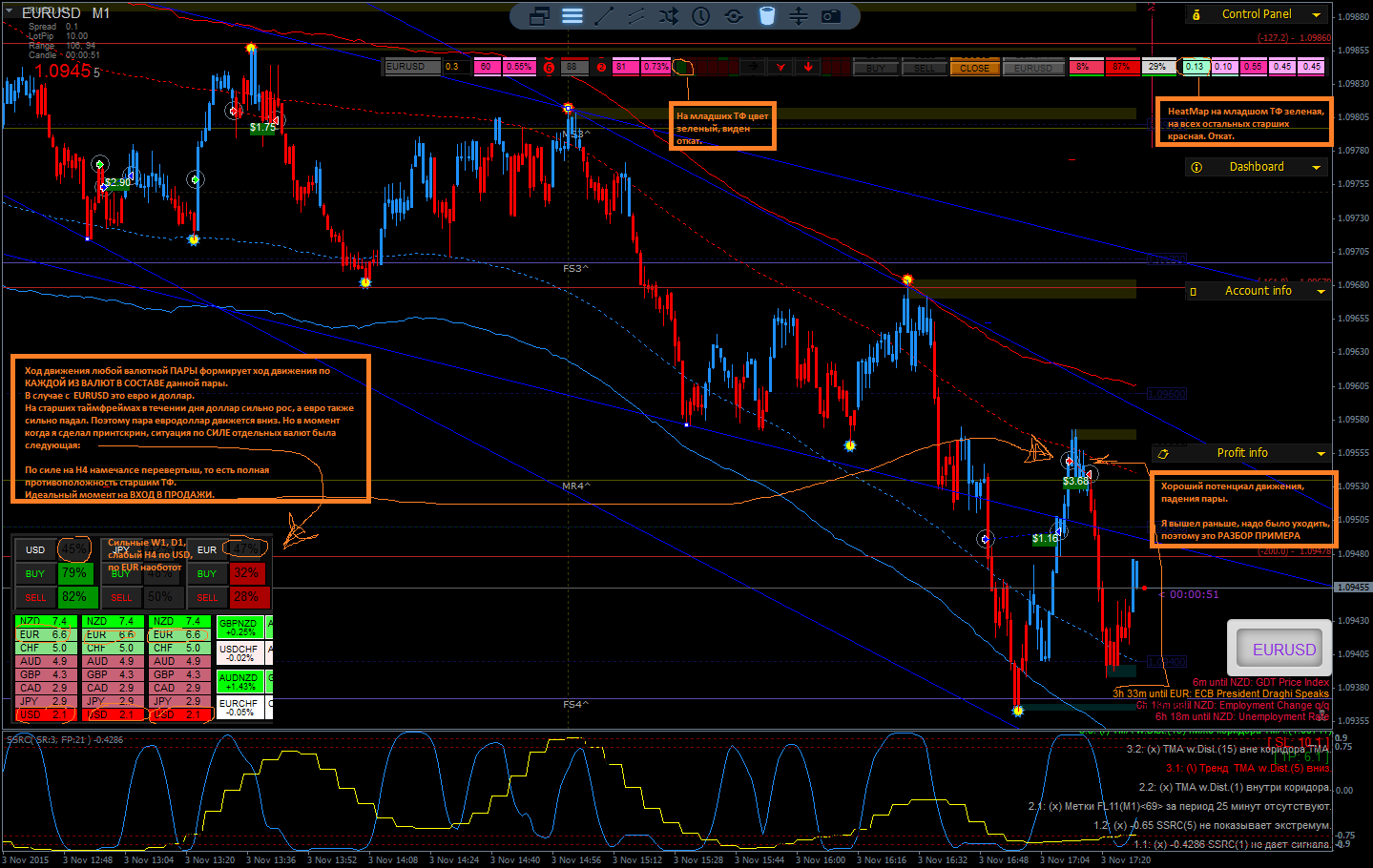Expand the Dashboard dropdown arrow
The height and width of the screenshot is (868, 1373).
1317,168
